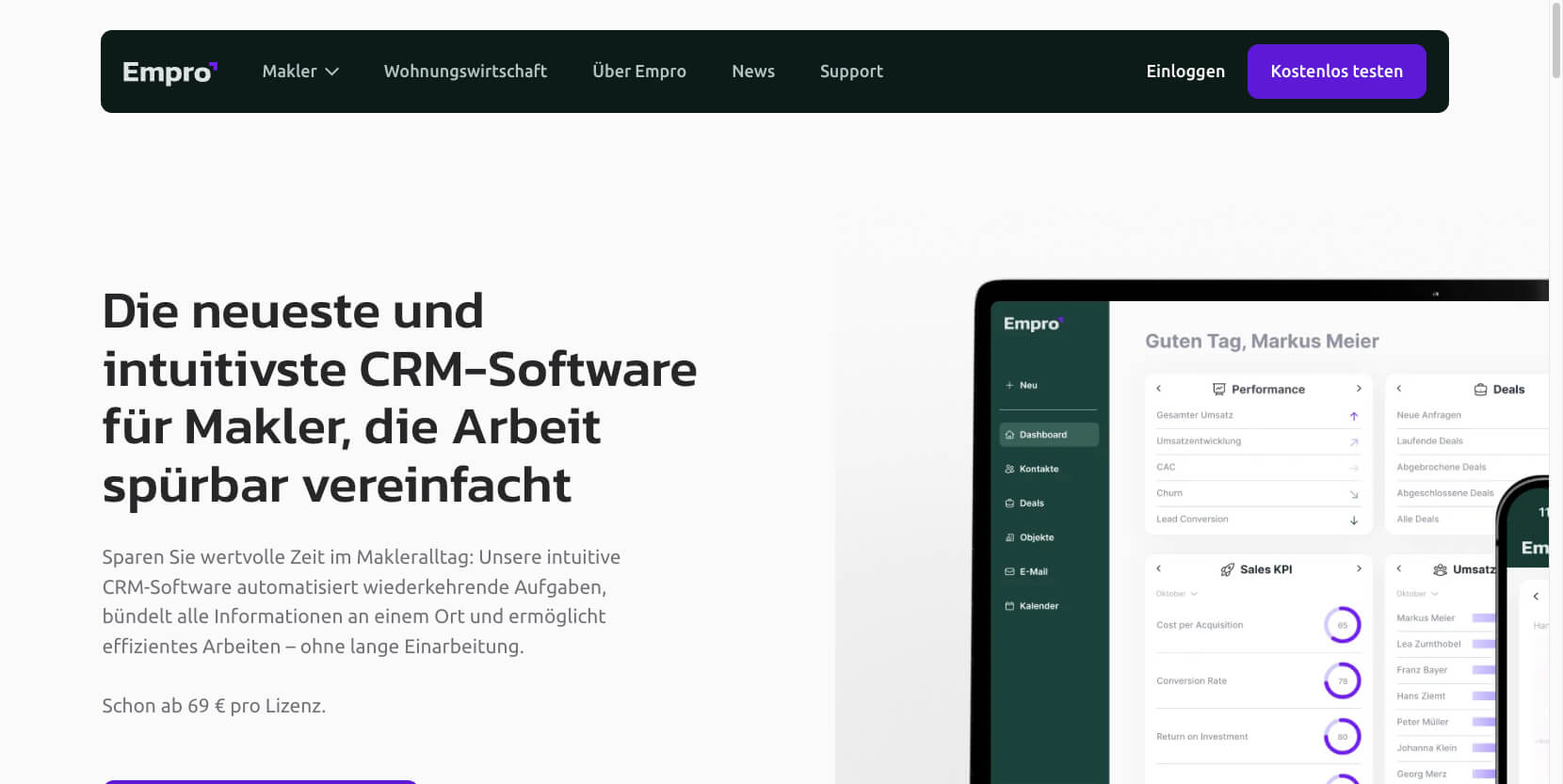1563x784 pixels.
Task: Click the Objekte building icon
Action: coord(1009,537)
